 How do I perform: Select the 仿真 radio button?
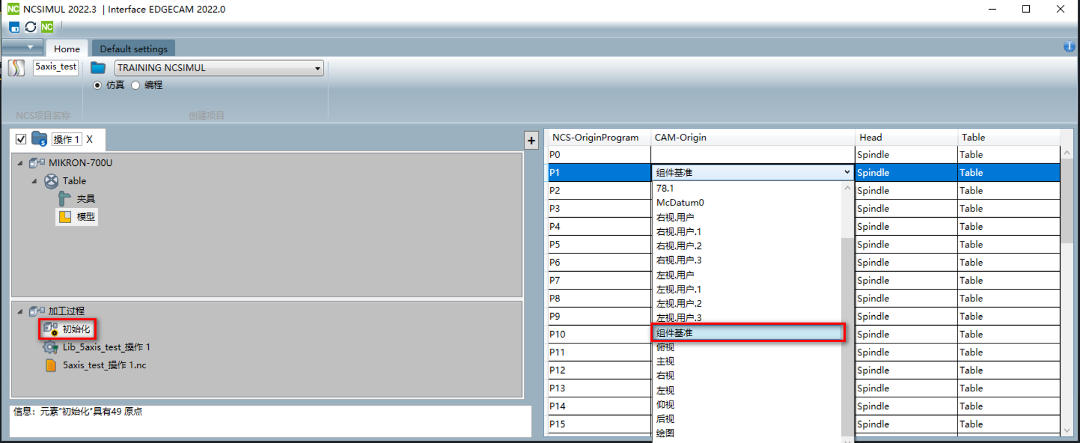point(97,85)
